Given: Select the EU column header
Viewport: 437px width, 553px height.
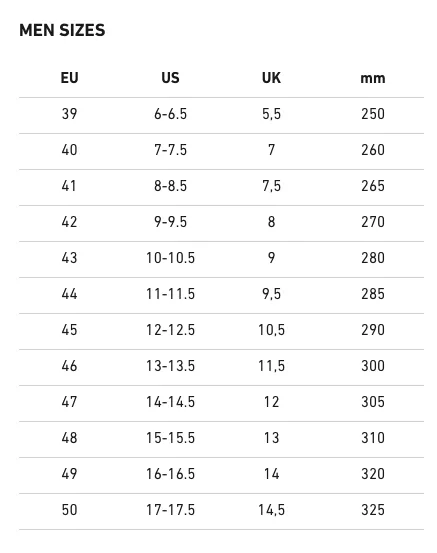Looking at the screenshot, I should pyautogui.click(x=69, y=78).
